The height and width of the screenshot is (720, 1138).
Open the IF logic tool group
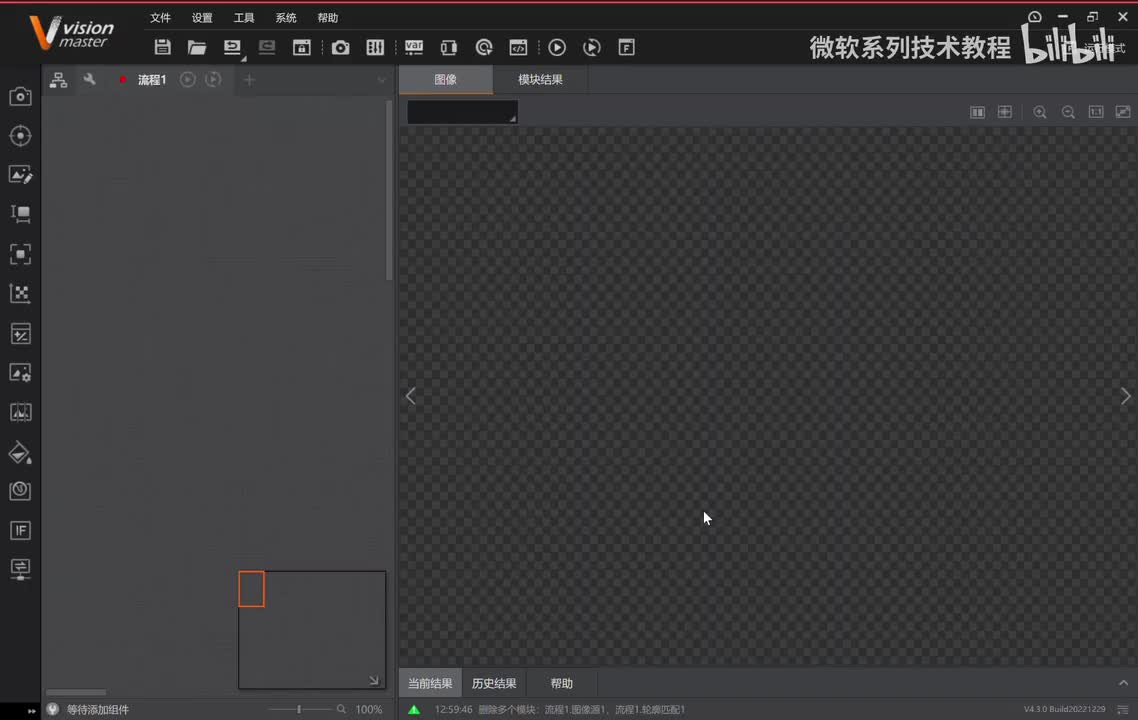(x=20, y=531)
